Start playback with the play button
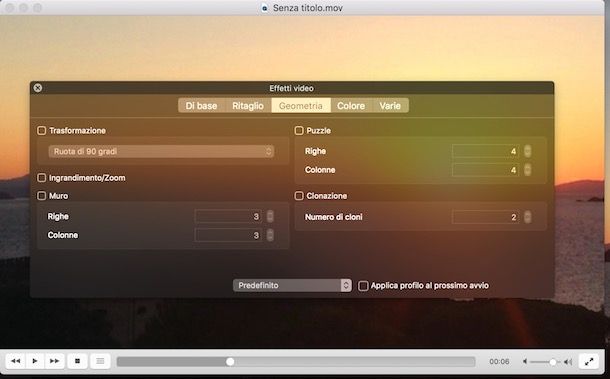The height and width of the screenshot is (379, 610). coord(35,361)
